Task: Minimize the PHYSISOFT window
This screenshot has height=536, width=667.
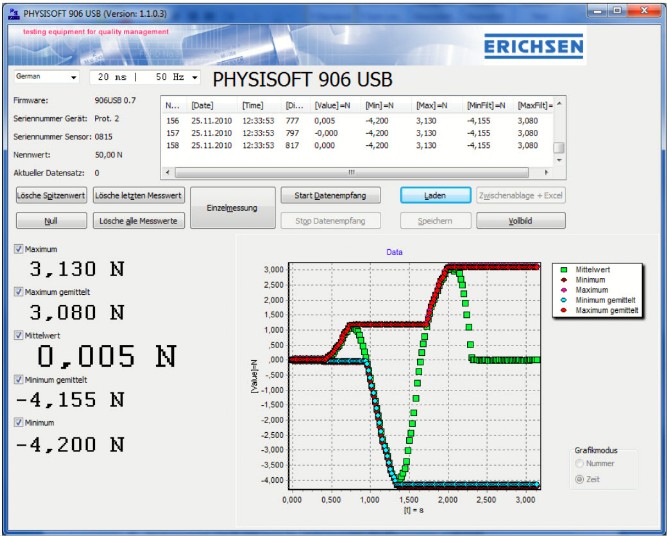Action: [597, 11]
